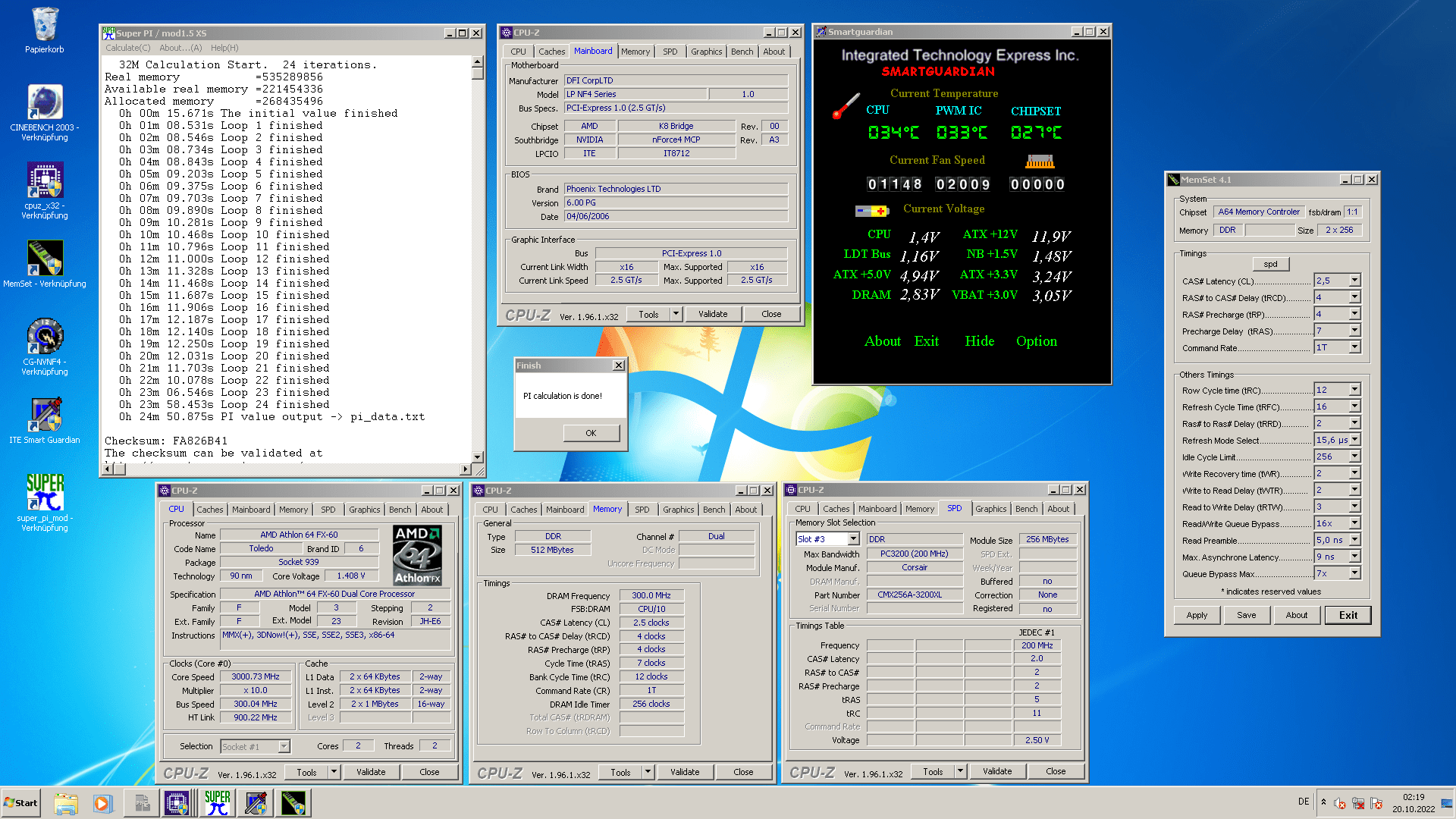Open the CINEBENCH 2003 desktop shortcut
This screenshot has width=1456, height=819.
44,112
